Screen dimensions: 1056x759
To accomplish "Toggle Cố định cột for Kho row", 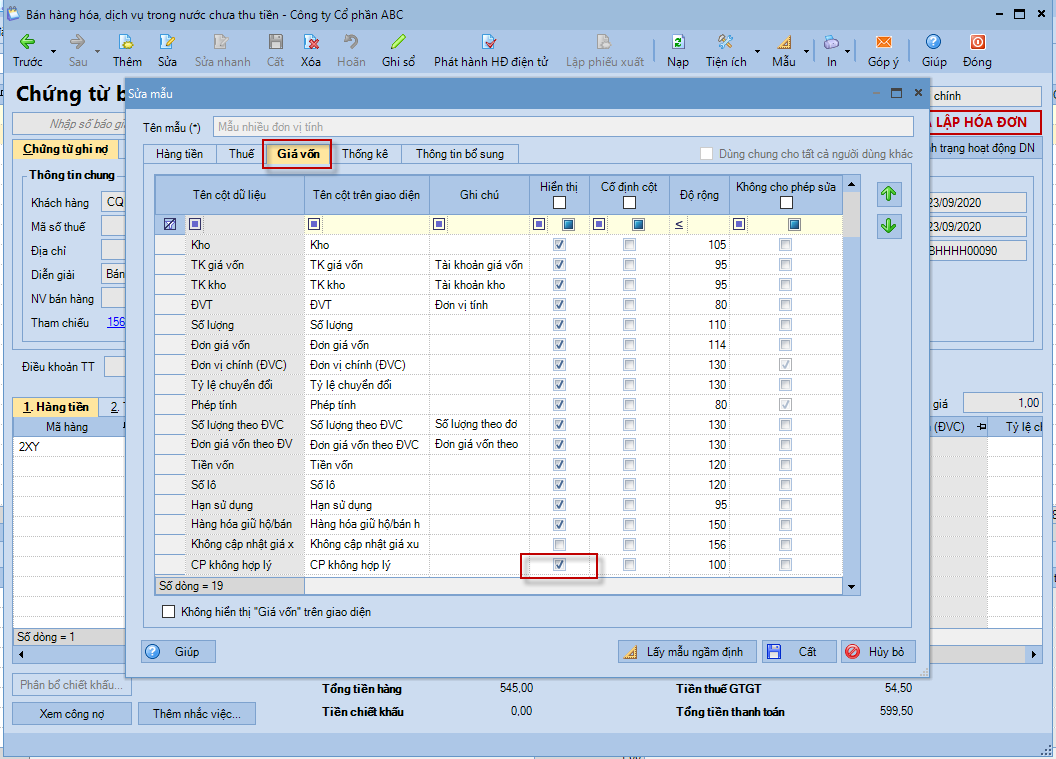I will 629,244.
